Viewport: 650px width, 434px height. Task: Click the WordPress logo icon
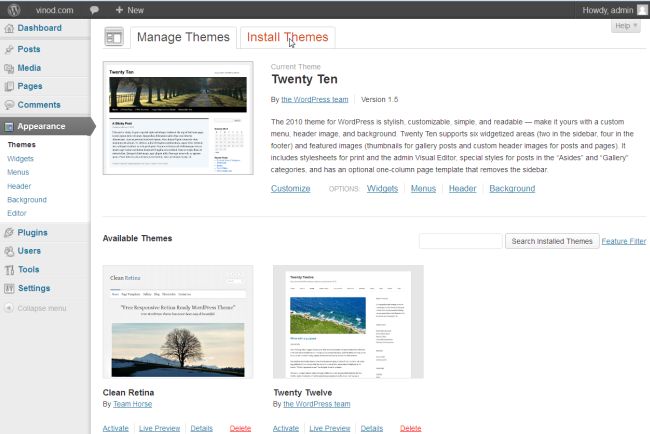click(x=14, y=10)
